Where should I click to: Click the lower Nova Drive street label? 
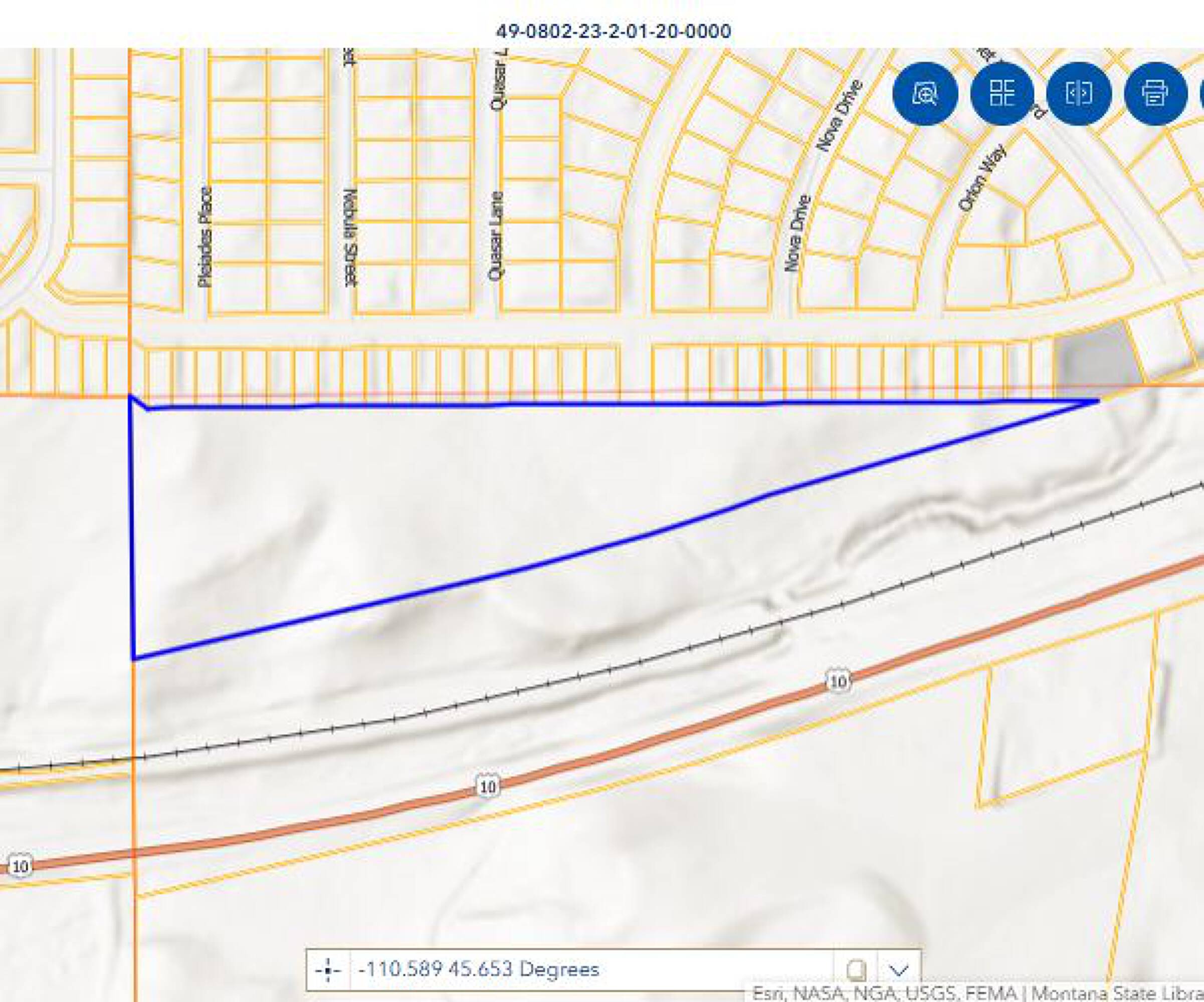click(x=797, y=233)
